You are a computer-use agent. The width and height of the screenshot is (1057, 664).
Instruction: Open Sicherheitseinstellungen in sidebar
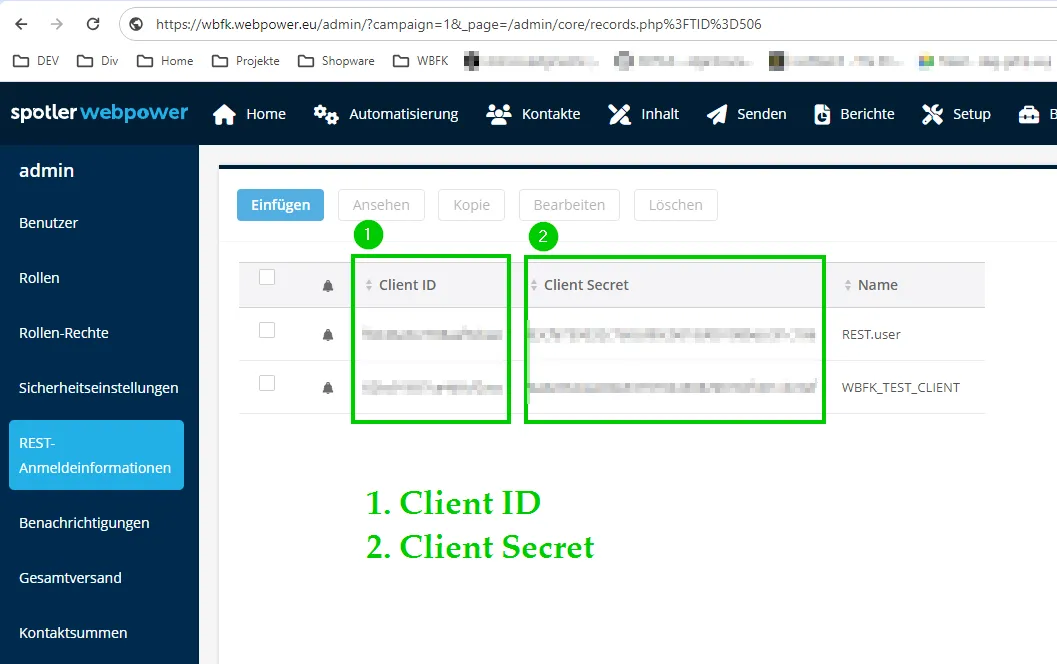click(98, 388)
